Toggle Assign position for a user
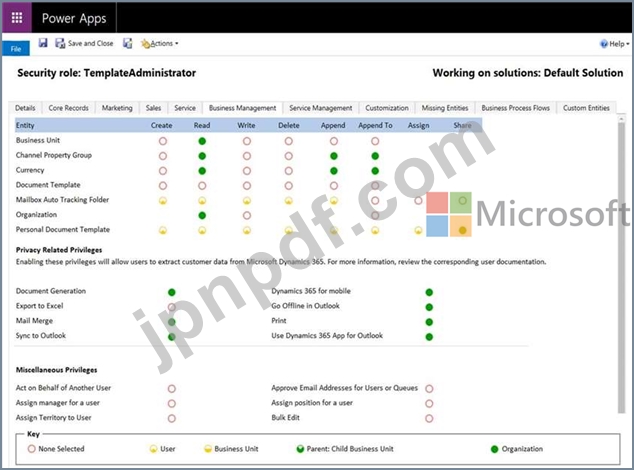This screenshot has height=470, width=634. (429, 404)
